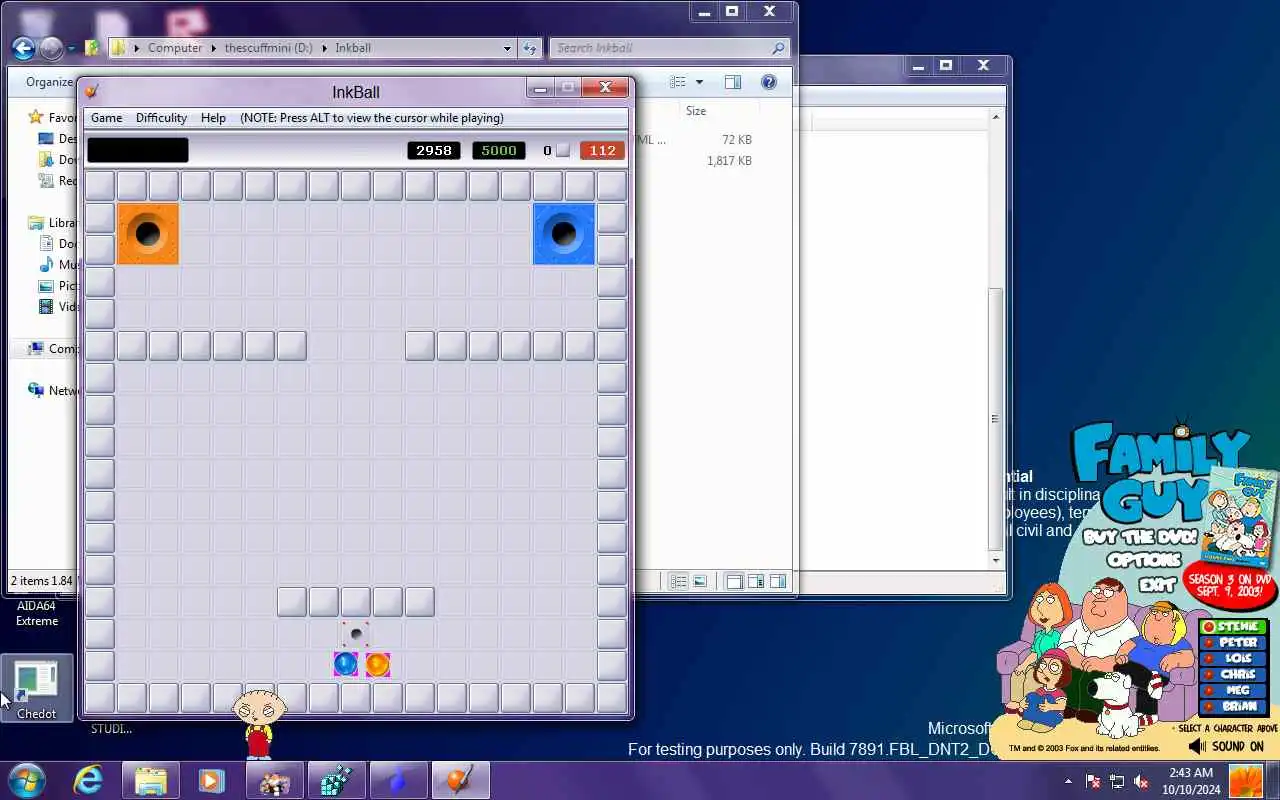Click the Forward button in Explorer
The height and width of the screenshot is (800, 1280).
[x=51, y=48]
